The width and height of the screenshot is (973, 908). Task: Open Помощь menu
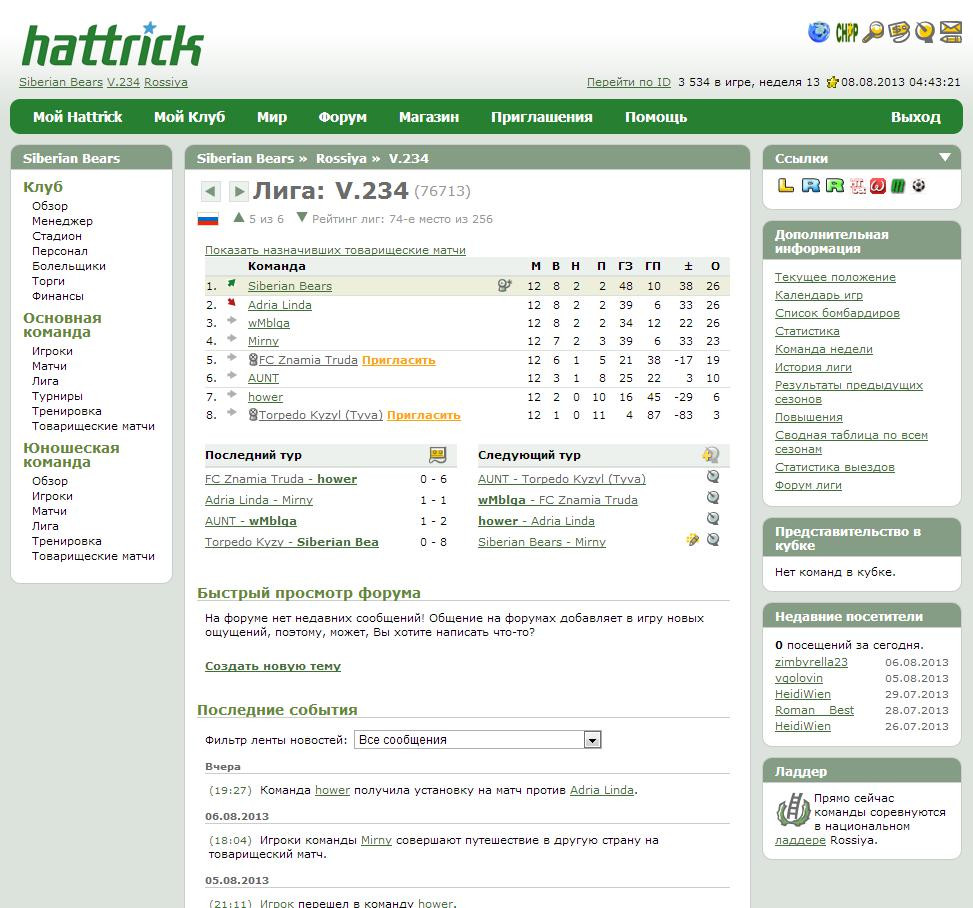656,117
